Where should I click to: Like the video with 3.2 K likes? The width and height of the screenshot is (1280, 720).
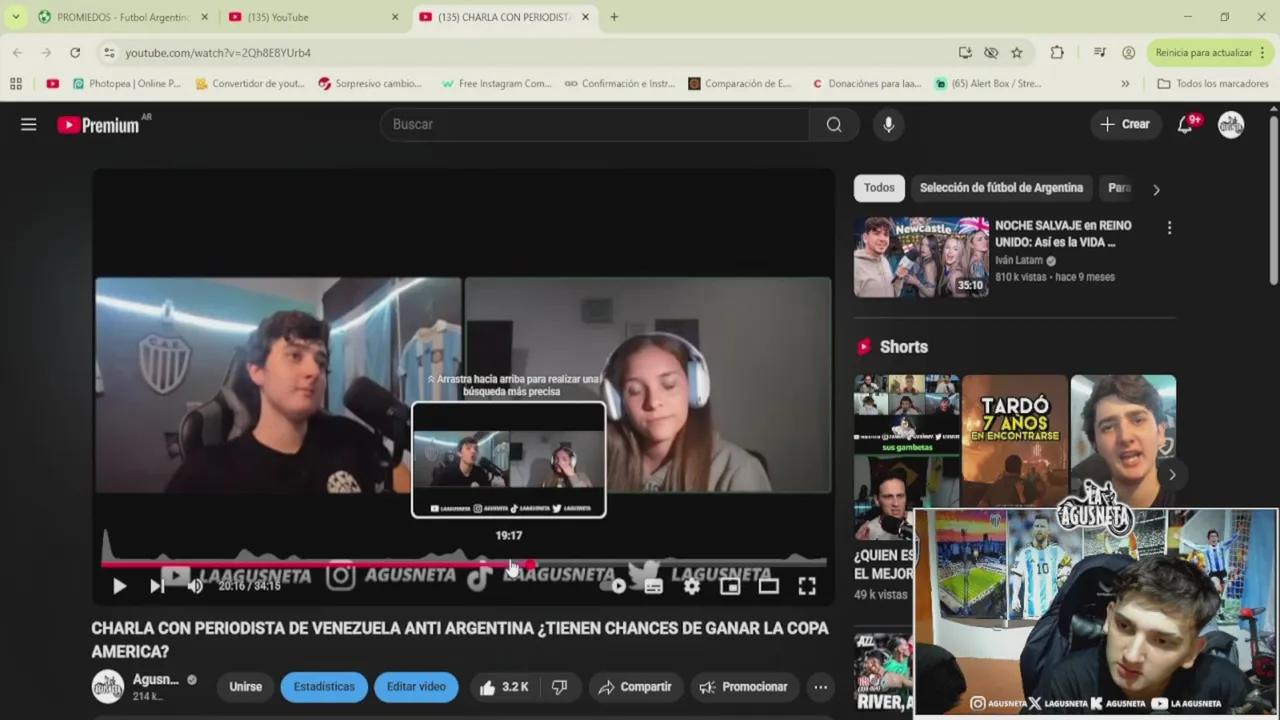pyautogui.click(x=503, y=687)
